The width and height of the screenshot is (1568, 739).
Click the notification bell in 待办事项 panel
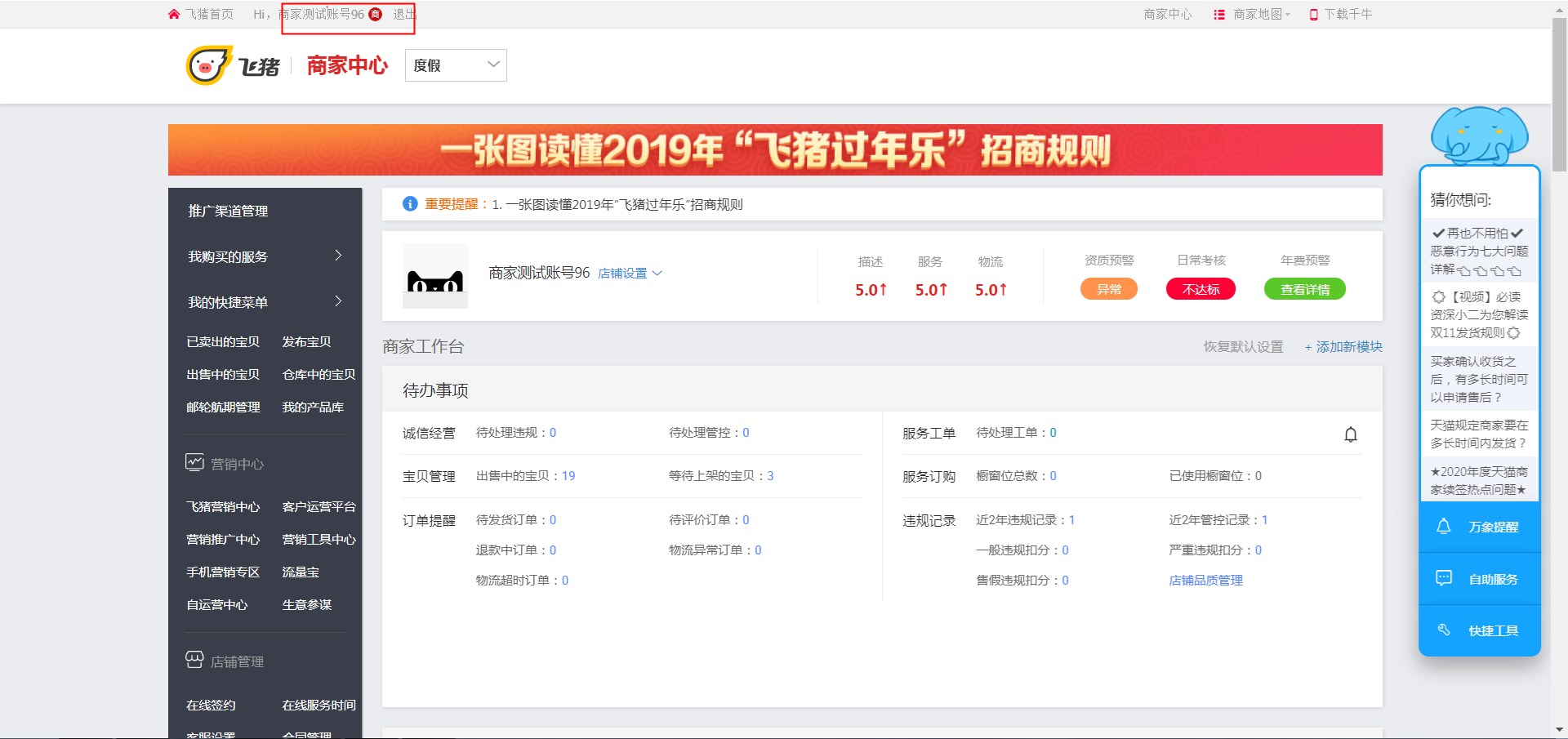point(1351,434)
